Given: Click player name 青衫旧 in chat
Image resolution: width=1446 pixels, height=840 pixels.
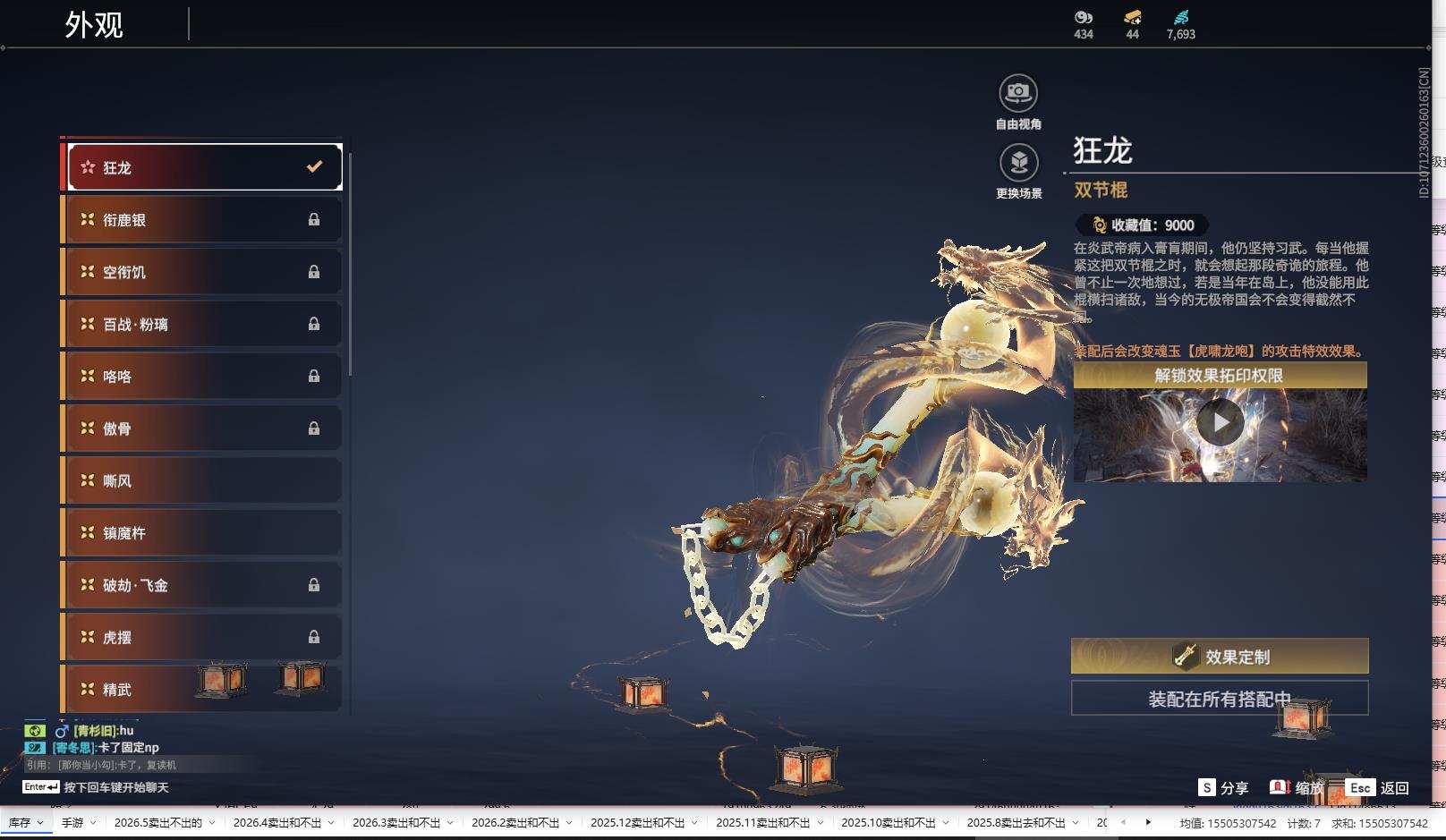Looking at the screenshot, I should tap(94, 731).
